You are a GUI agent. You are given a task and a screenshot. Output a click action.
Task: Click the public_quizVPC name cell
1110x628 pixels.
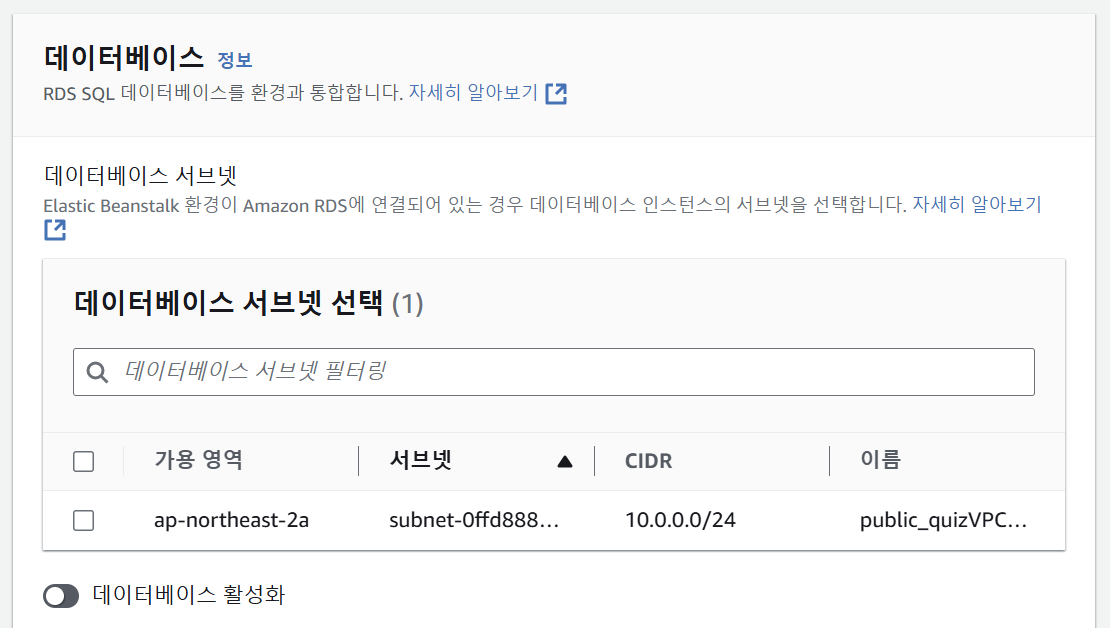coord(943,520)
